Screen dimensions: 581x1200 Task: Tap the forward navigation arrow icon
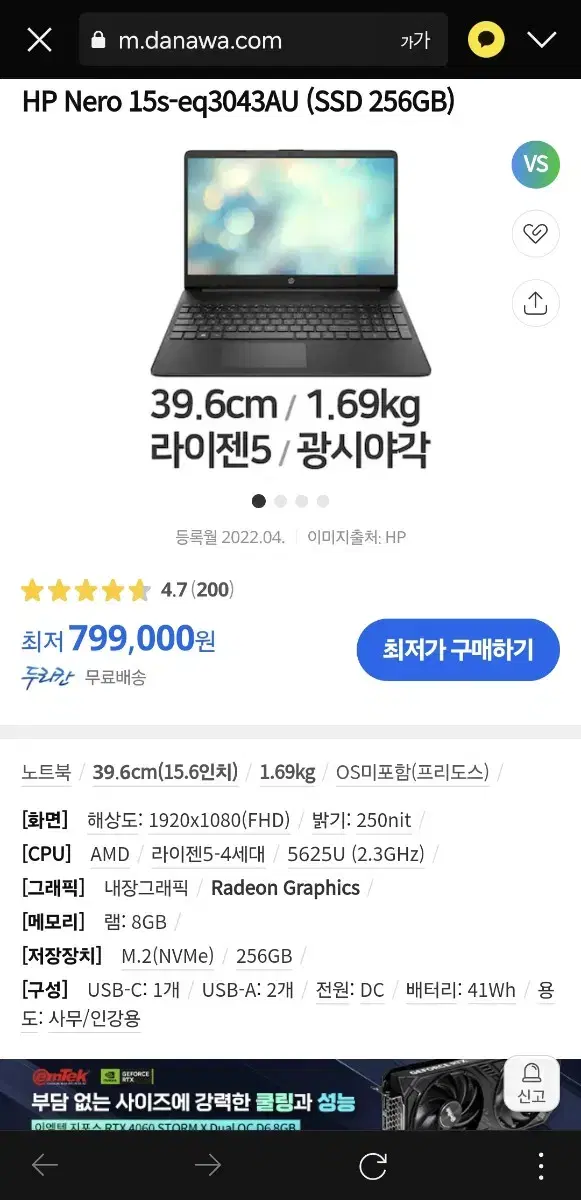(208, 1164)
